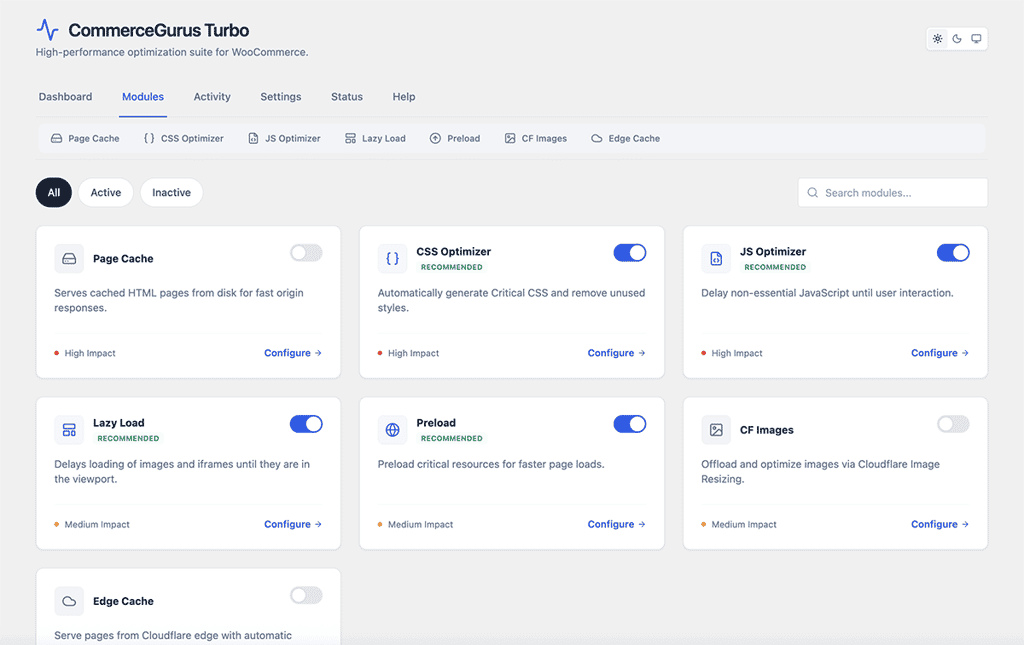Image resolution: width=1024 pixels, height=645 pixels.
Task: Configure the Page Cache module
Action: click(293, 353)
